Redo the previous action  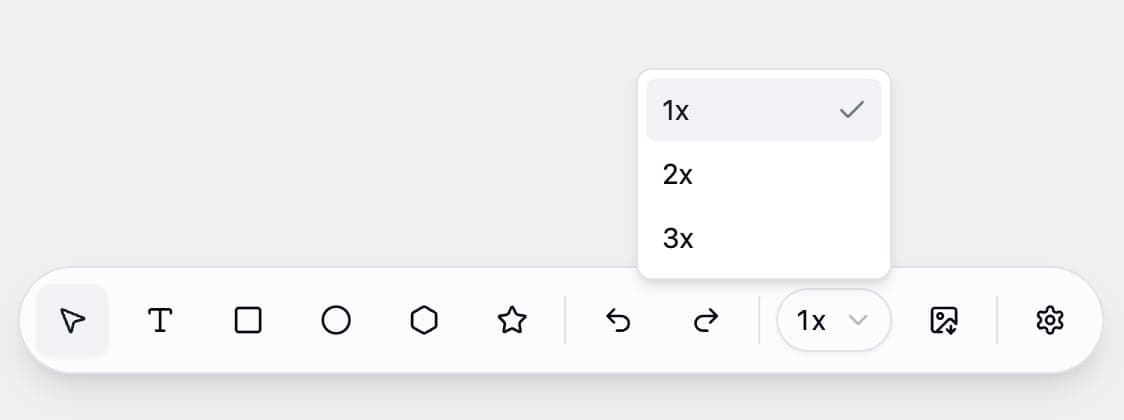click(706, 321)
